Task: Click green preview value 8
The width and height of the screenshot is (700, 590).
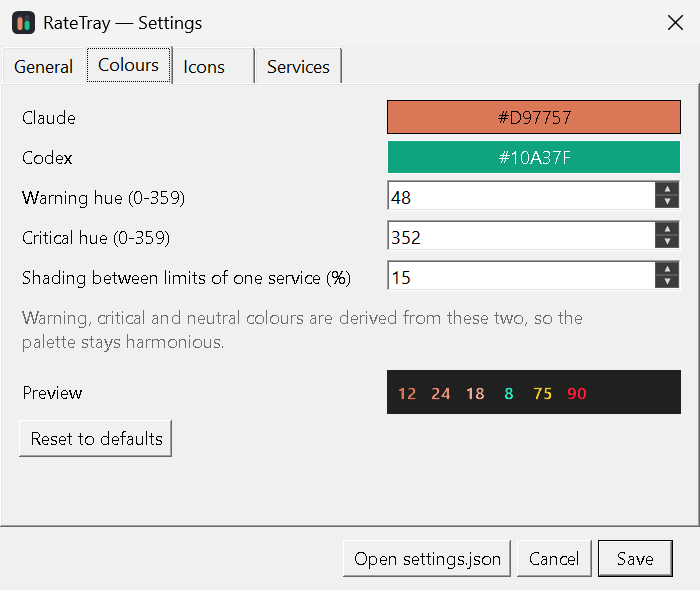Action: click(509, 394)
